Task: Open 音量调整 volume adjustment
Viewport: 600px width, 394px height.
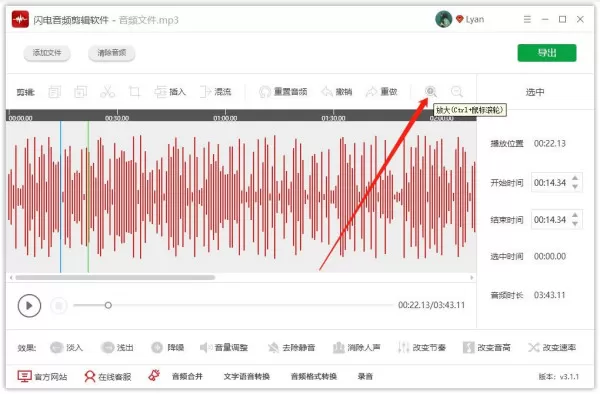Action: [224, 348]
